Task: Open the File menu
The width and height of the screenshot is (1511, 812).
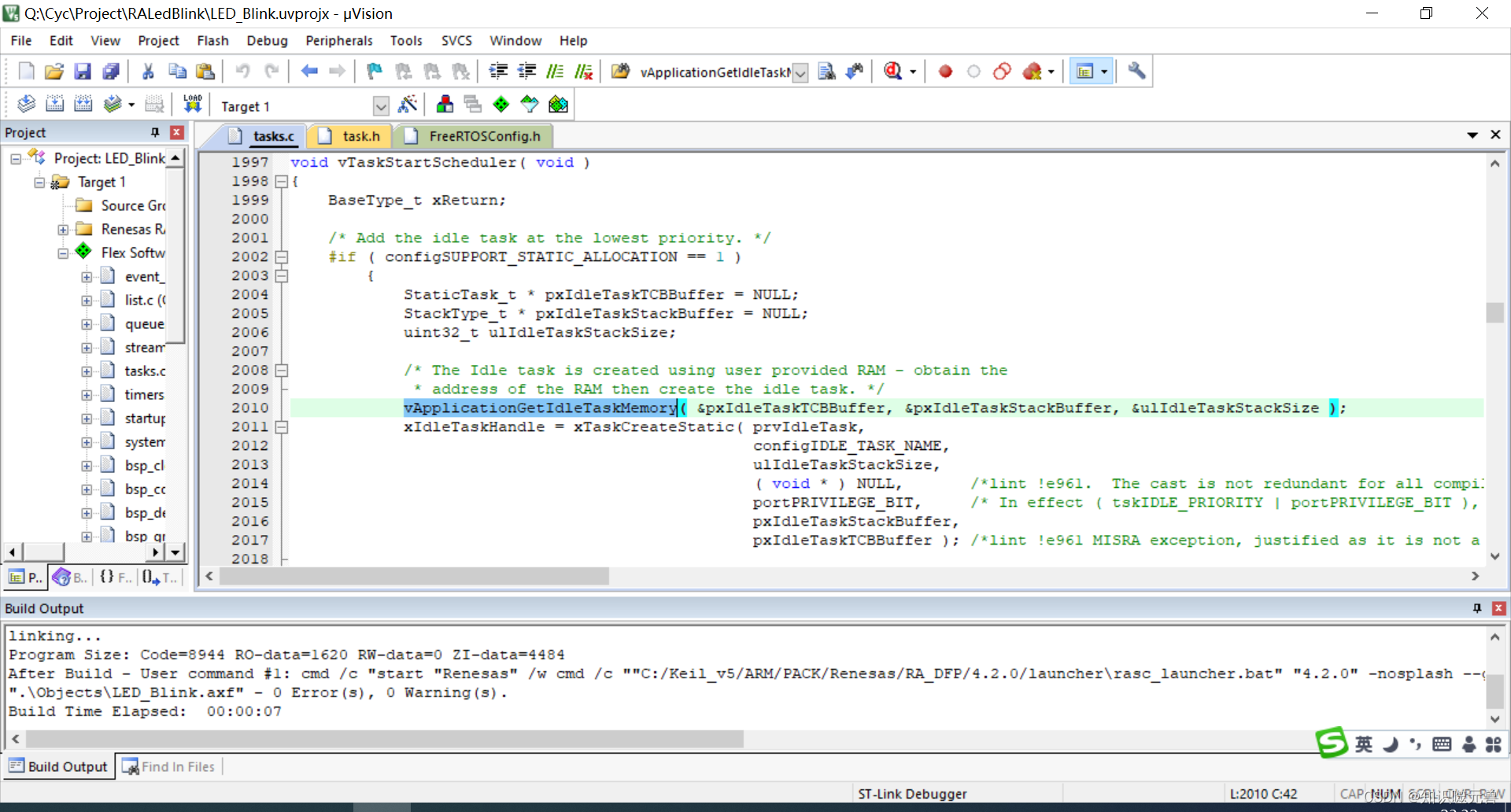Action: [21, 40]
